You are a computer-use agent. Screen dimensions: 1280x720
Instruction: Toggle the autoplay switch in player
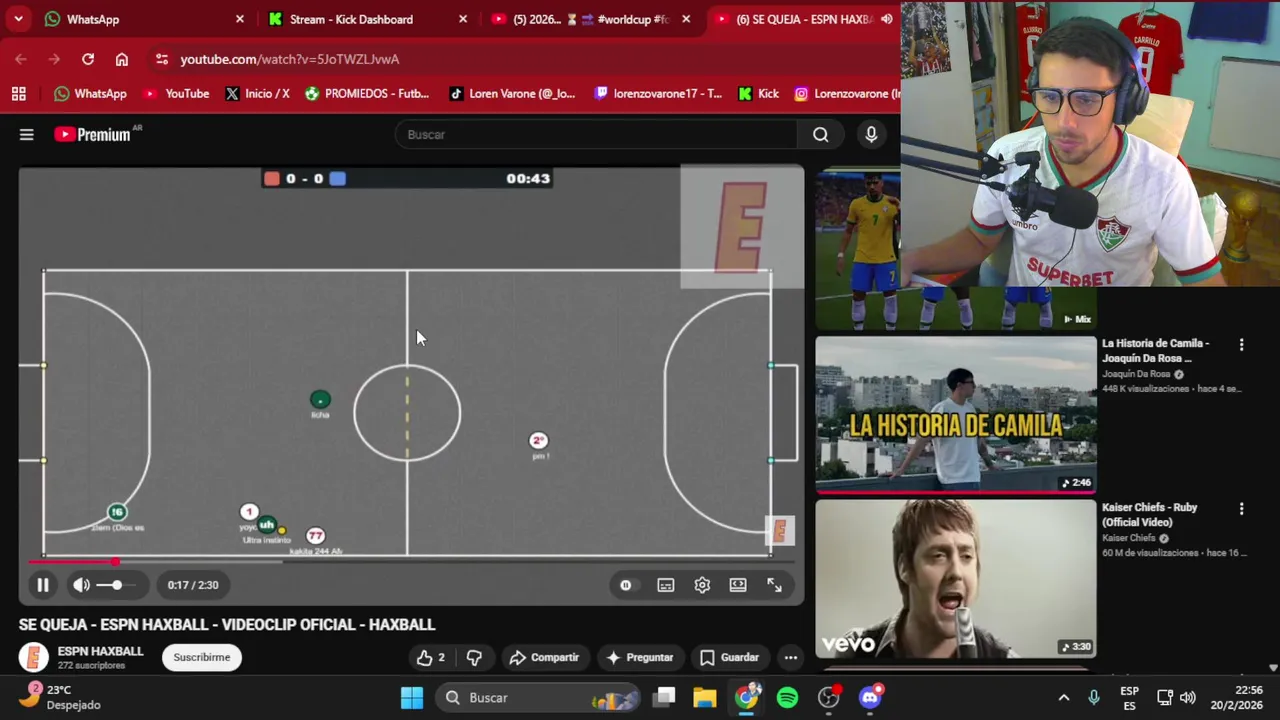626,585
